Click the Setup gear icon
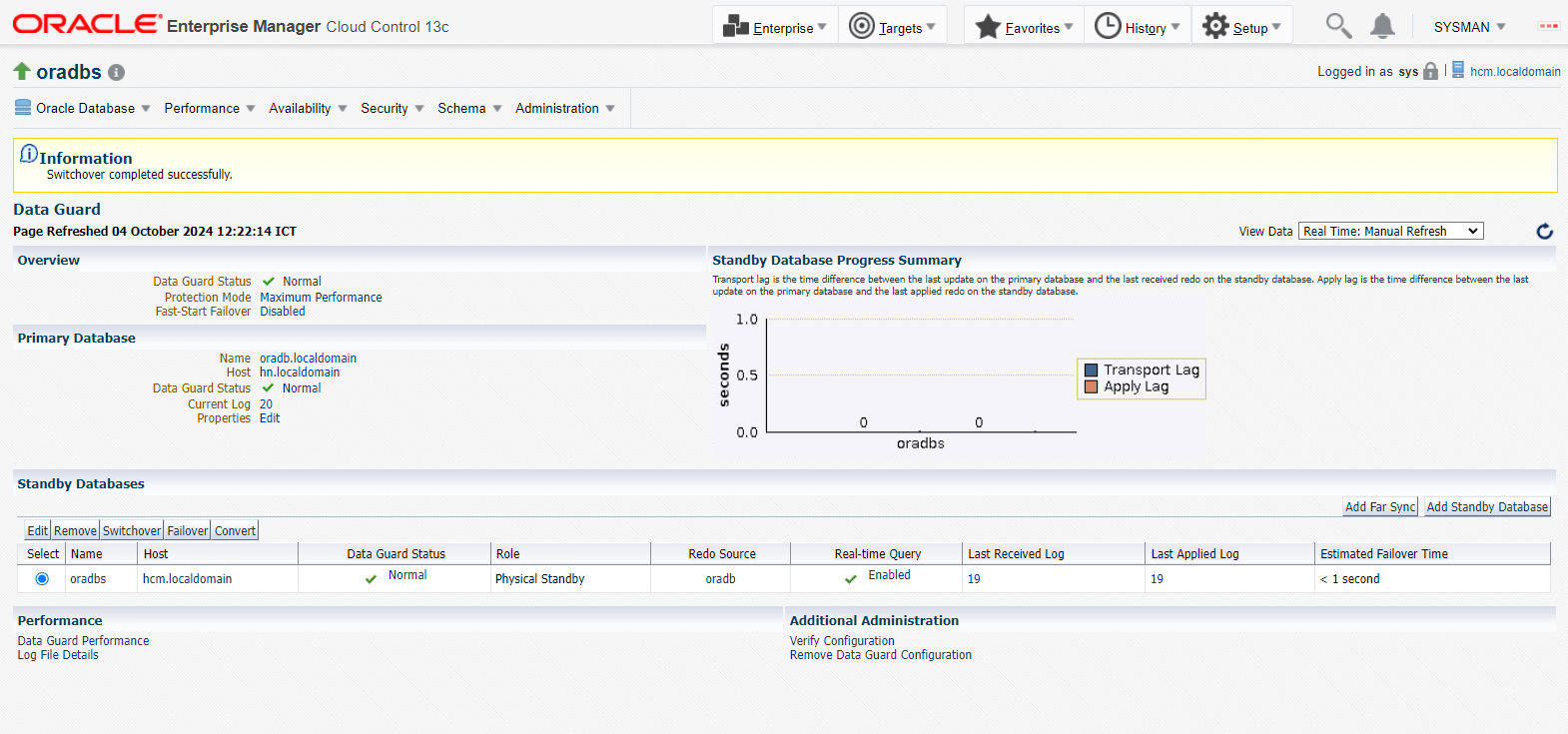Image resolution: width=1568 pixels, height=734 pixels. coord(1215,26)
